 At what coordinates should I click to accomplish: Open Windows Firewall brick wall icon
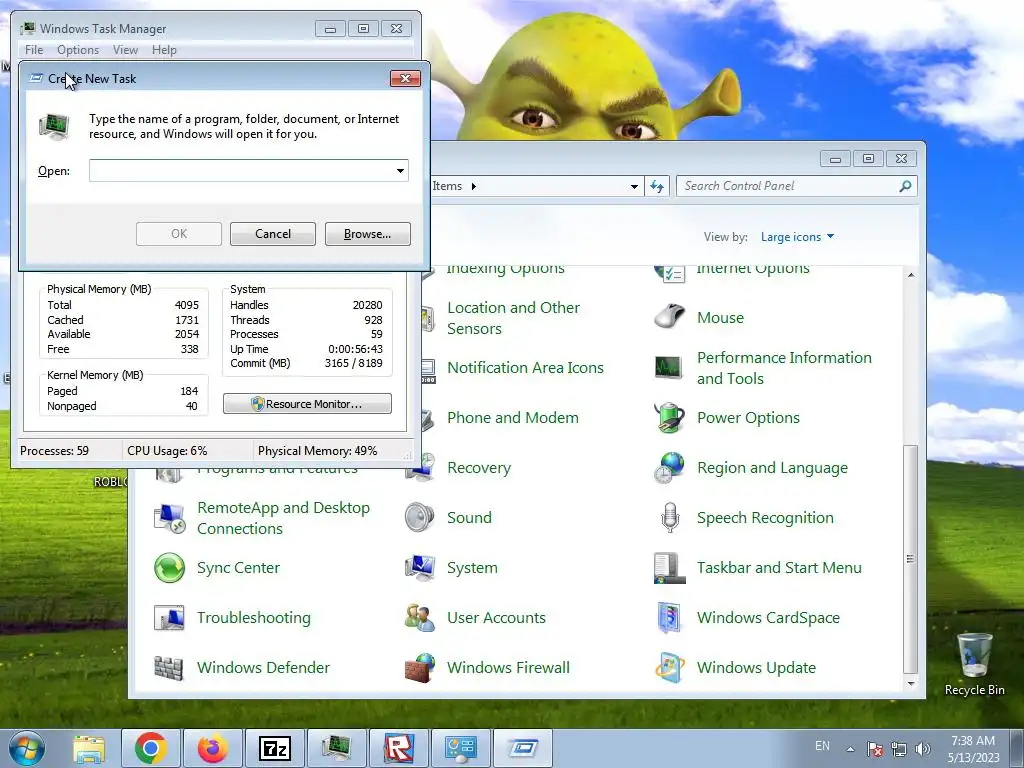pyautogui.click(x=419, y=667)
